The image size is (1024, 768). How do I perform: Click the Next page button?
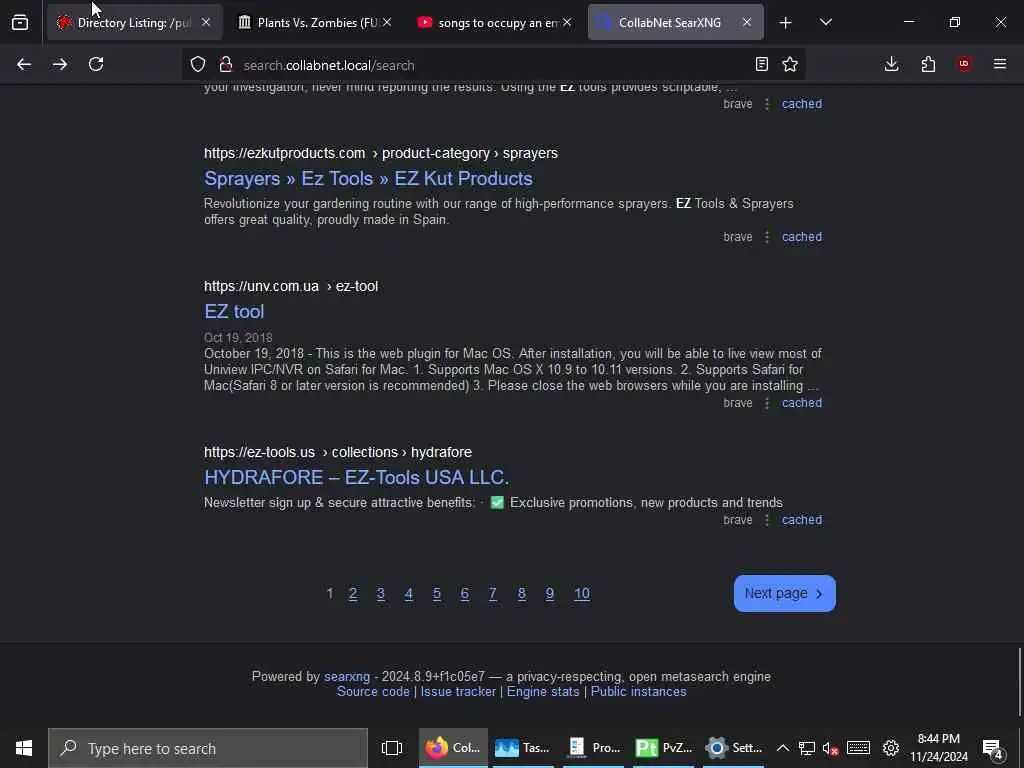(784, 593)
